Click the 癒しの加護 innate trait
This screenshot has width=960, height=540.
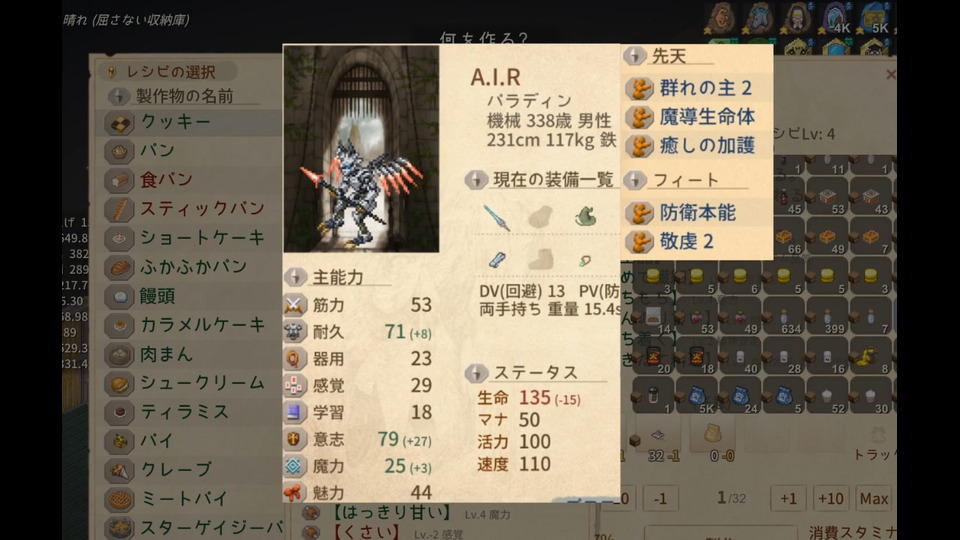697,146
